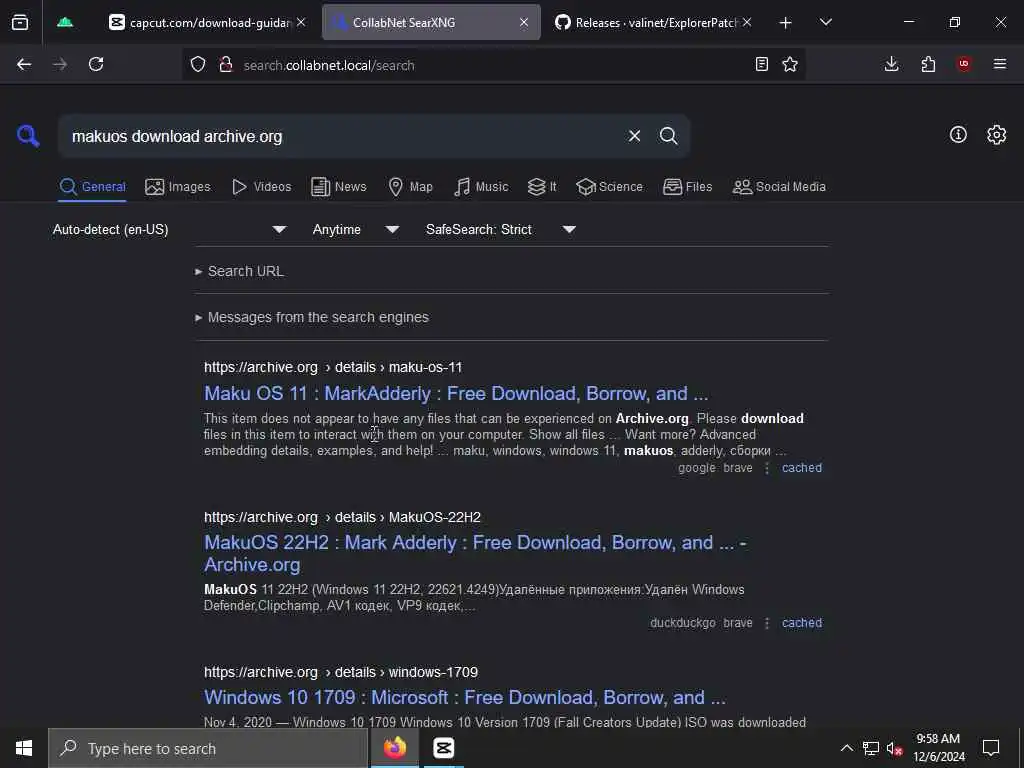Viewport: 1024px width, 768px height.
Task: Select the News search category
Action: (x=338, y=187)
